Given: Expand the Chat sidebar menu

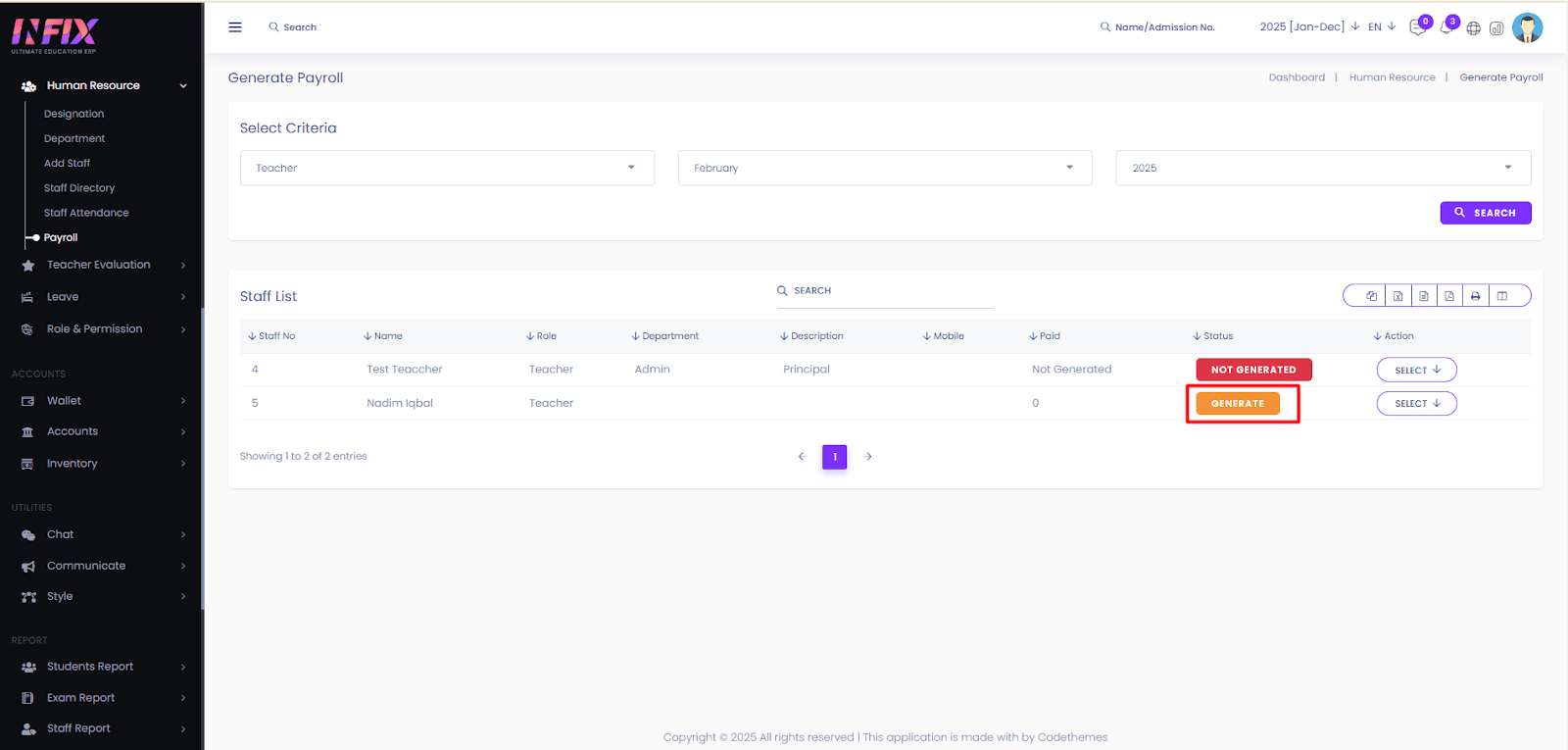Looking at the screenshot, I should [x=103, y=534].
